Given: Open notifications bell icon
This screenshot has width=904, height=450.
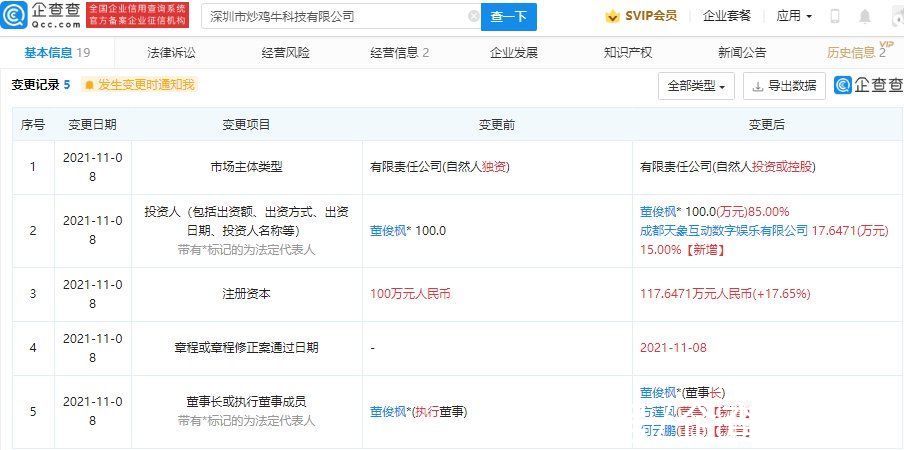Looking at the screenshot, I should [x=865, y=17].
